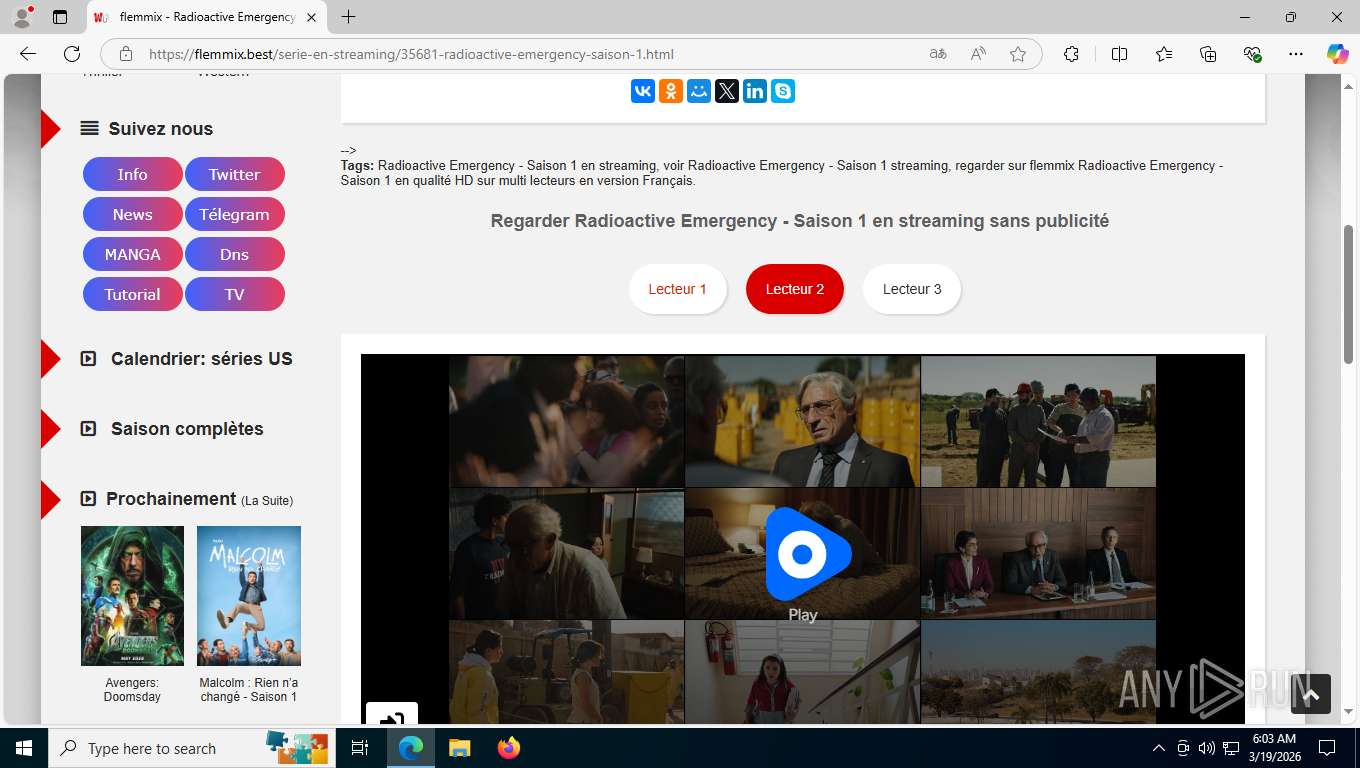The width and height of the screenshot is (1360, 768).
Task: Open the MANGA link button
Action: pos(133,254)
